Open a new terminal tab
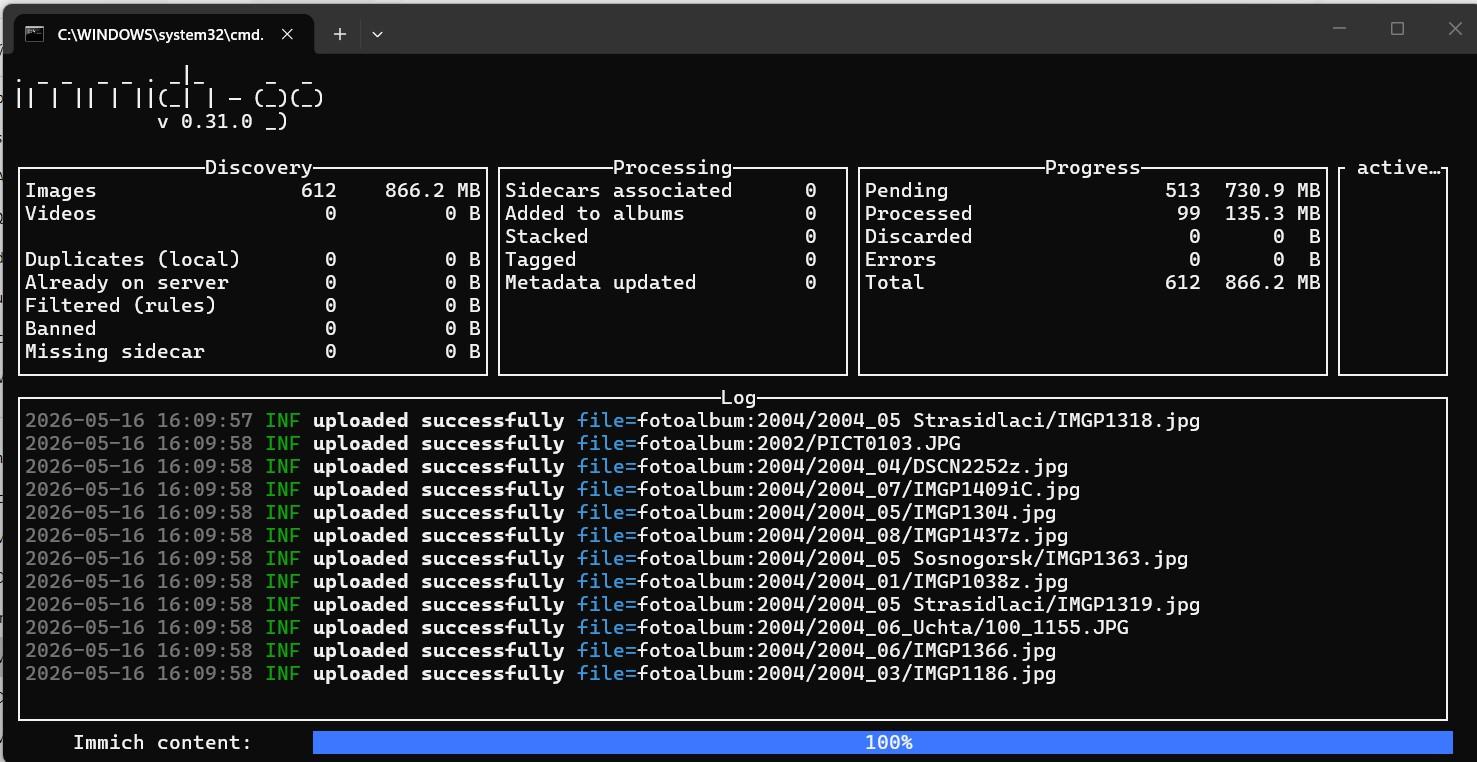The image size is (1477, 762). (340, 34)
